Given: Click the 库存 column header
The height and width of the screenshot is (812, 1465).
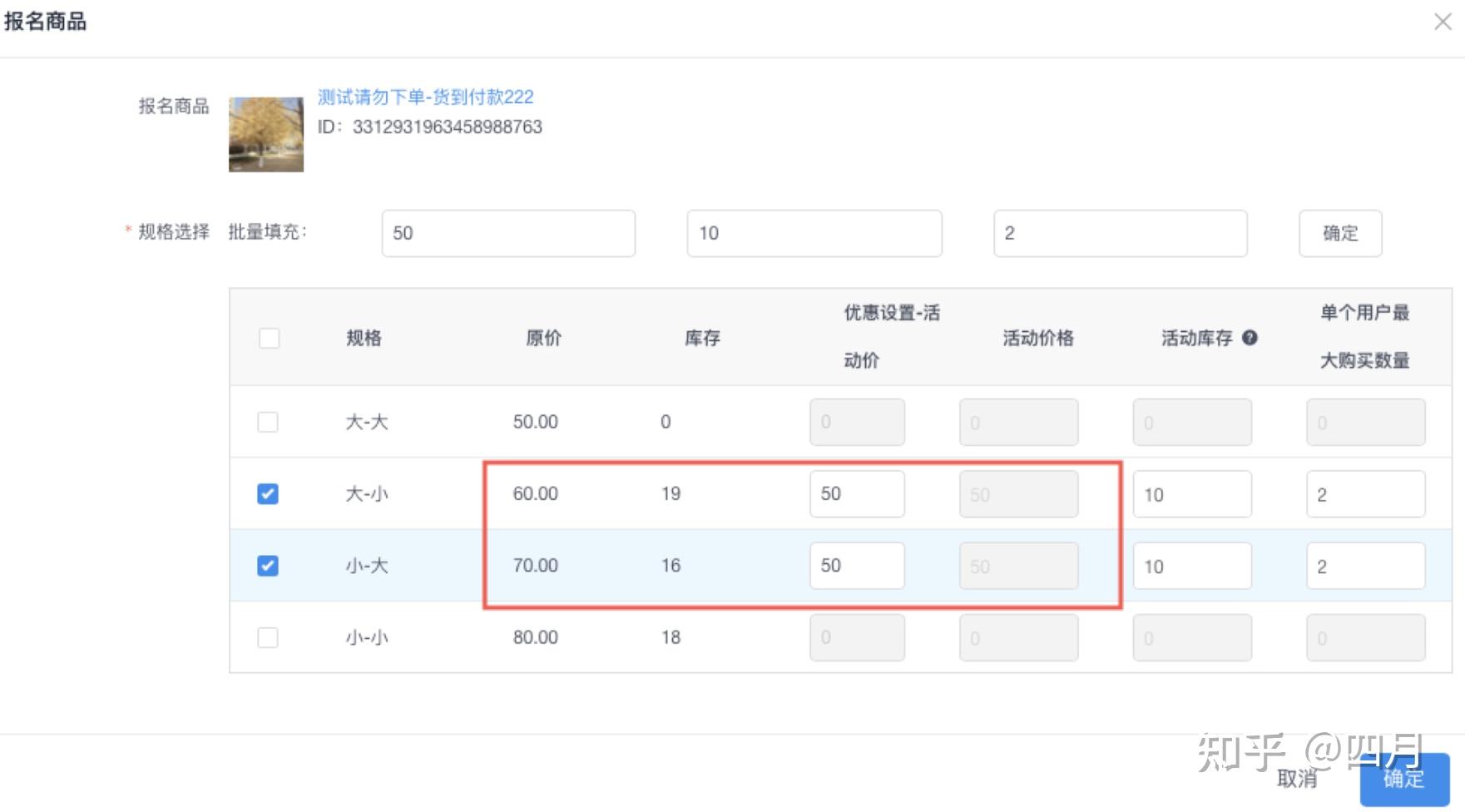Looking at the screenshot, I should [x=703, y=338].
